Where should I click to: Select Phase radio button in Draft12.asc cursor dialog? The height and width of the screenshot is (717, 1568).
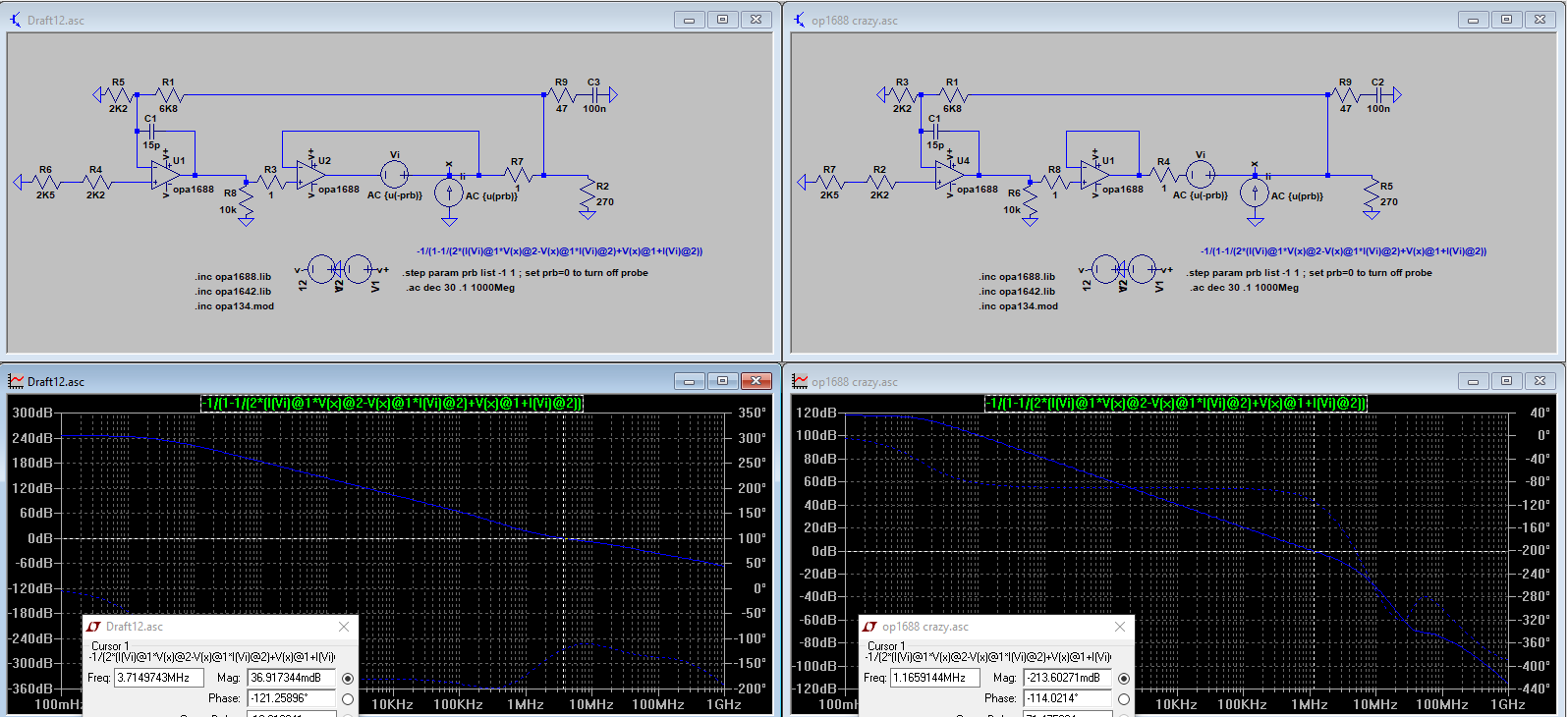347,699
